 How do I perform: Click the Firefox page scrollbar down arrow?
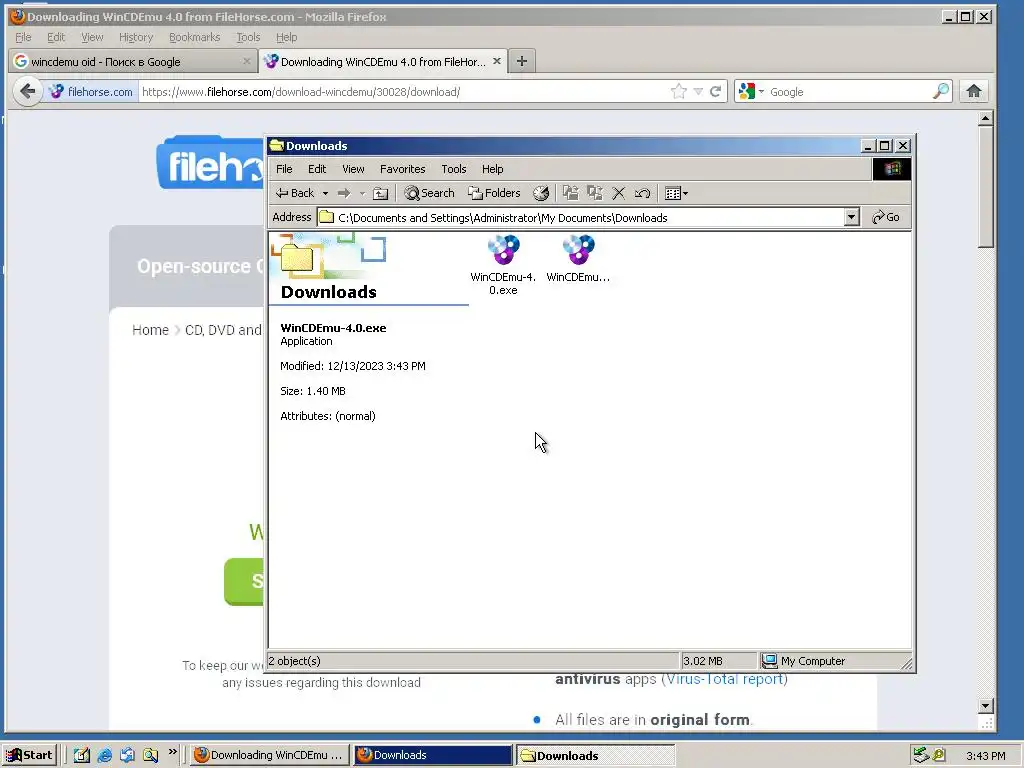pos(985,706)
